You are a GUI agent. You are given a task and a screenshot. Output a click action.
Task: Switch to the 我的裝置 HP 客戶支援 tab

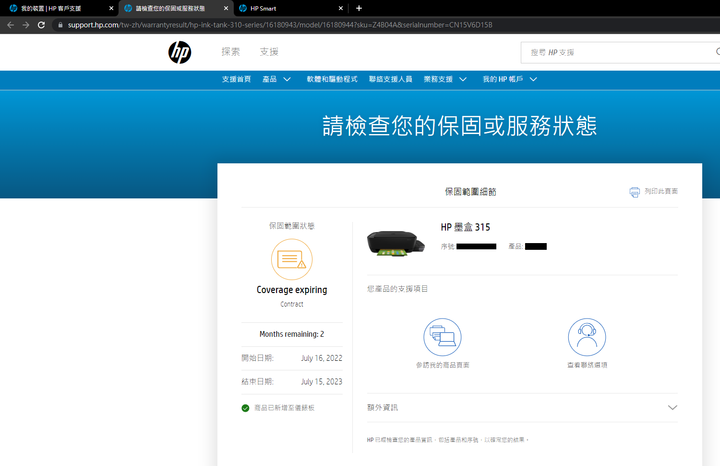point(60,8)
